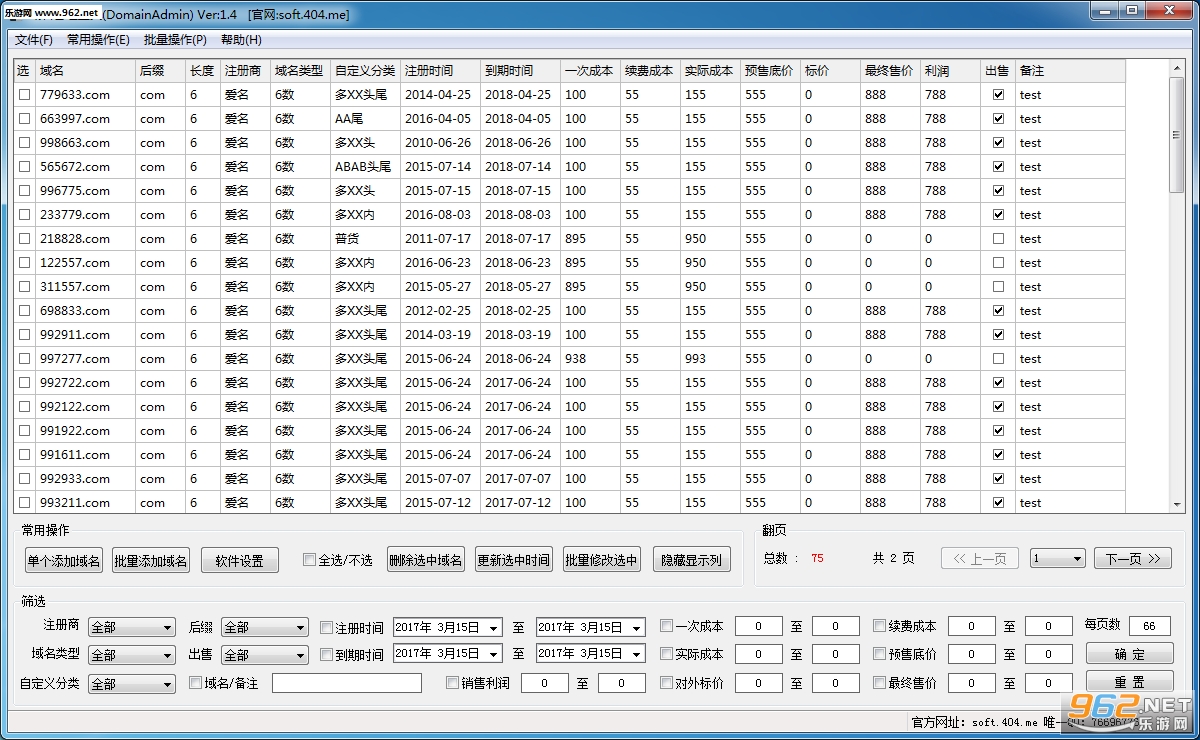Image resolution: width=1200 pixels, height=740 pixels.
Task: Sort by the 到期时间 column header
Action: click(x=520, y=71)
